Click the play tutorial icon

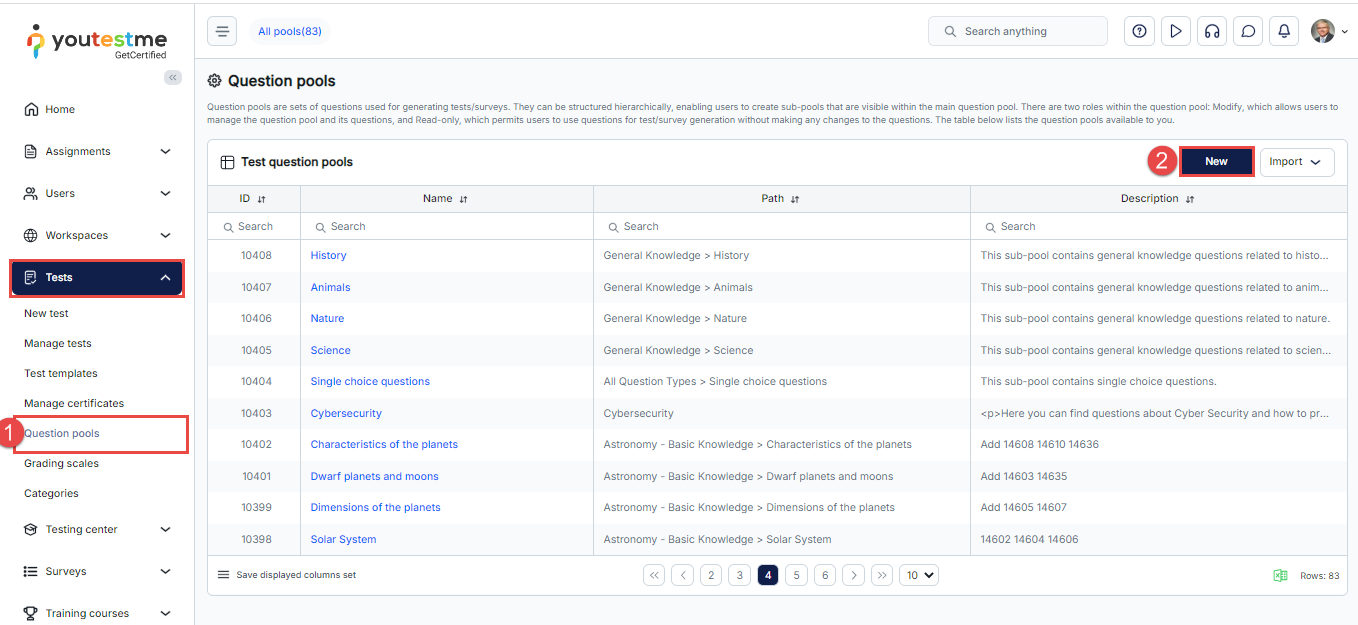click(x=1175, y=31)
